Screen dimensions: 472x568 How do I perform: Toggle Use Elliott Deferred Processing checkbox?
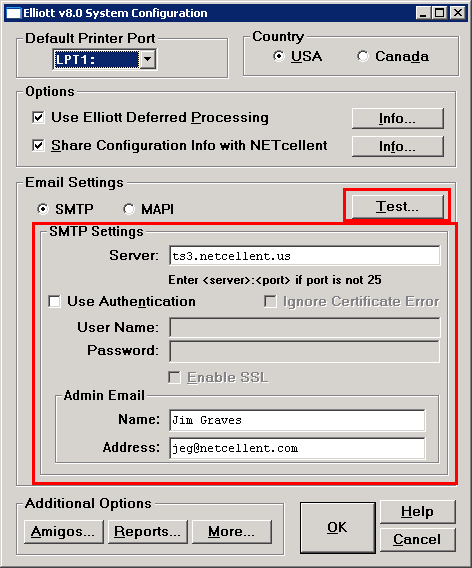point(38,117)
